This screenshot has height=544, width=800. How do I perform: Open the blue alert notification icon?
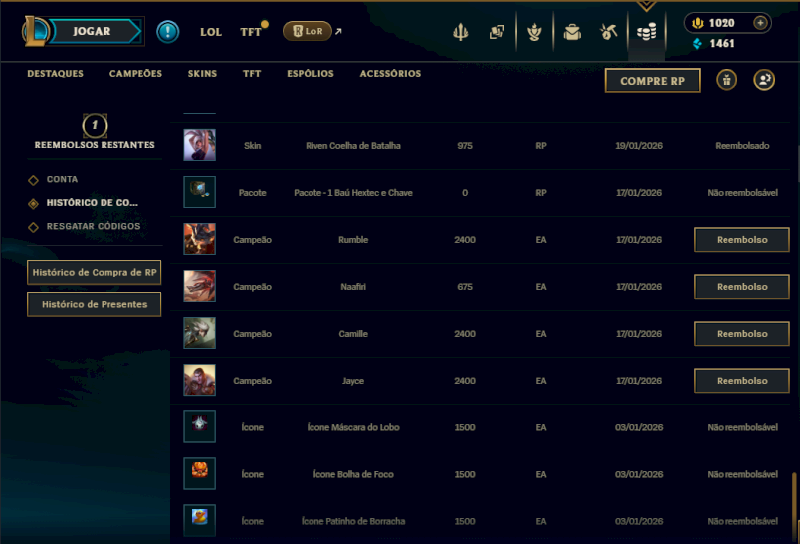tap(167, 32)
